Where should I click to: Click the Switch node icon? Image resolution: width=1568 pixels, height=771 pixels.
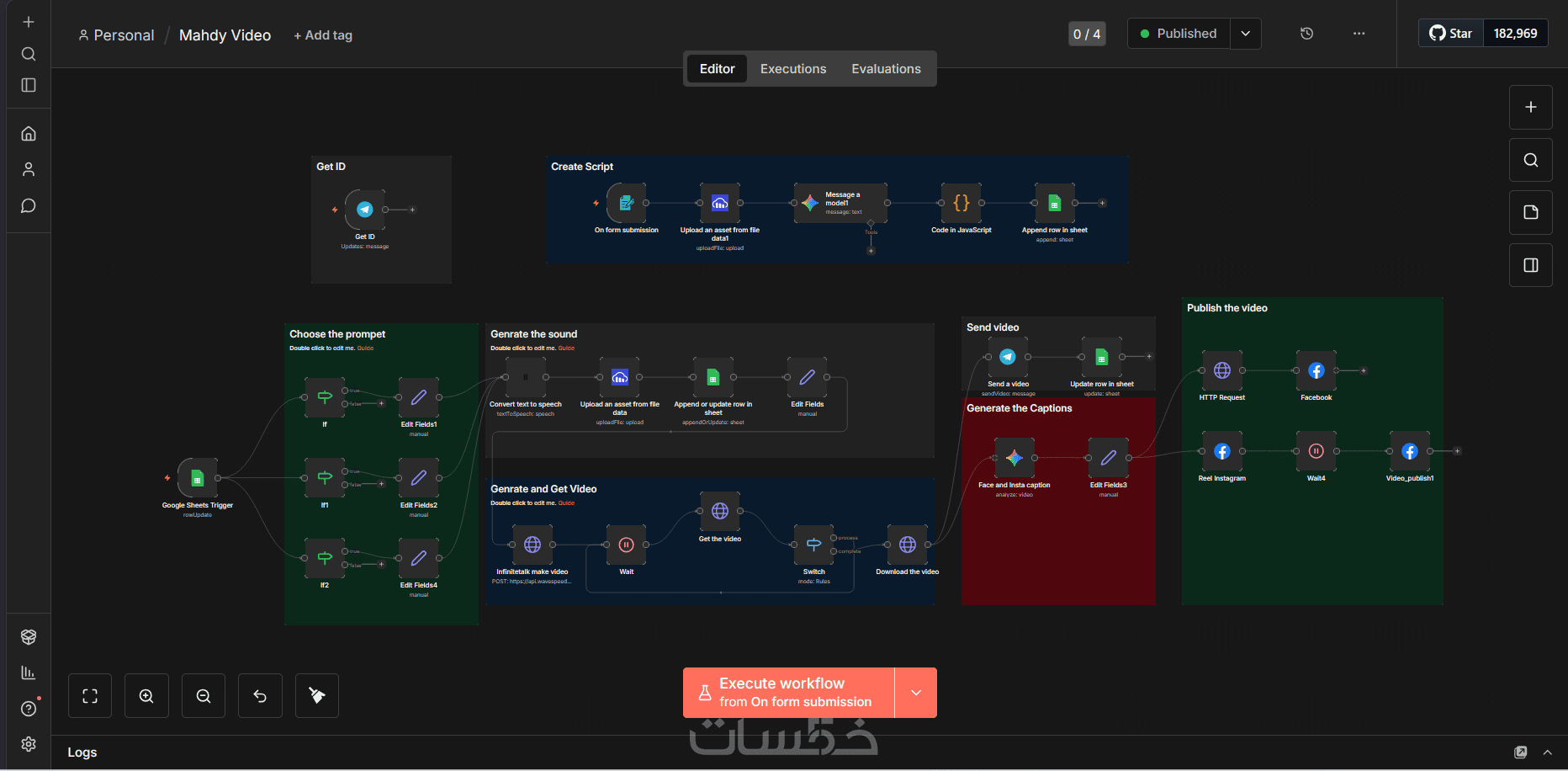pos(814,545)
